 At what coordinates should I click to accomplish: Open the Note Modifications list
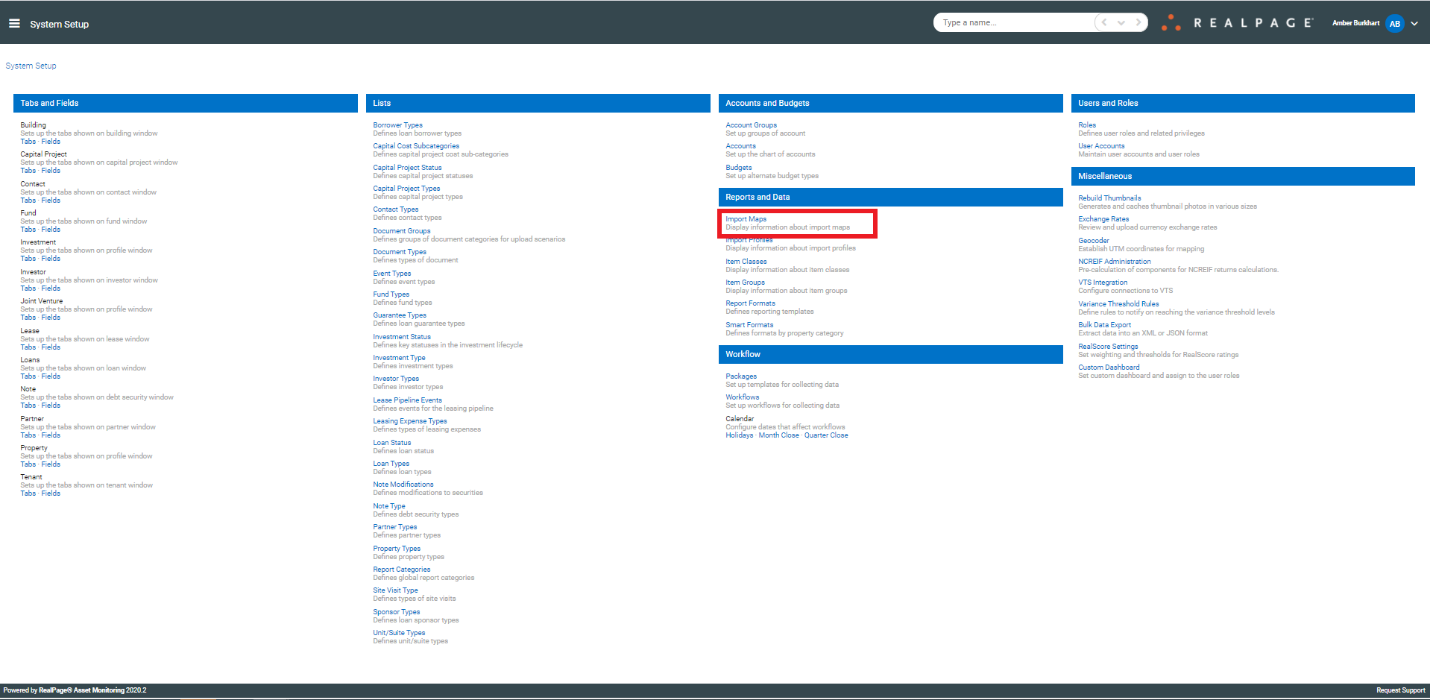403,485
